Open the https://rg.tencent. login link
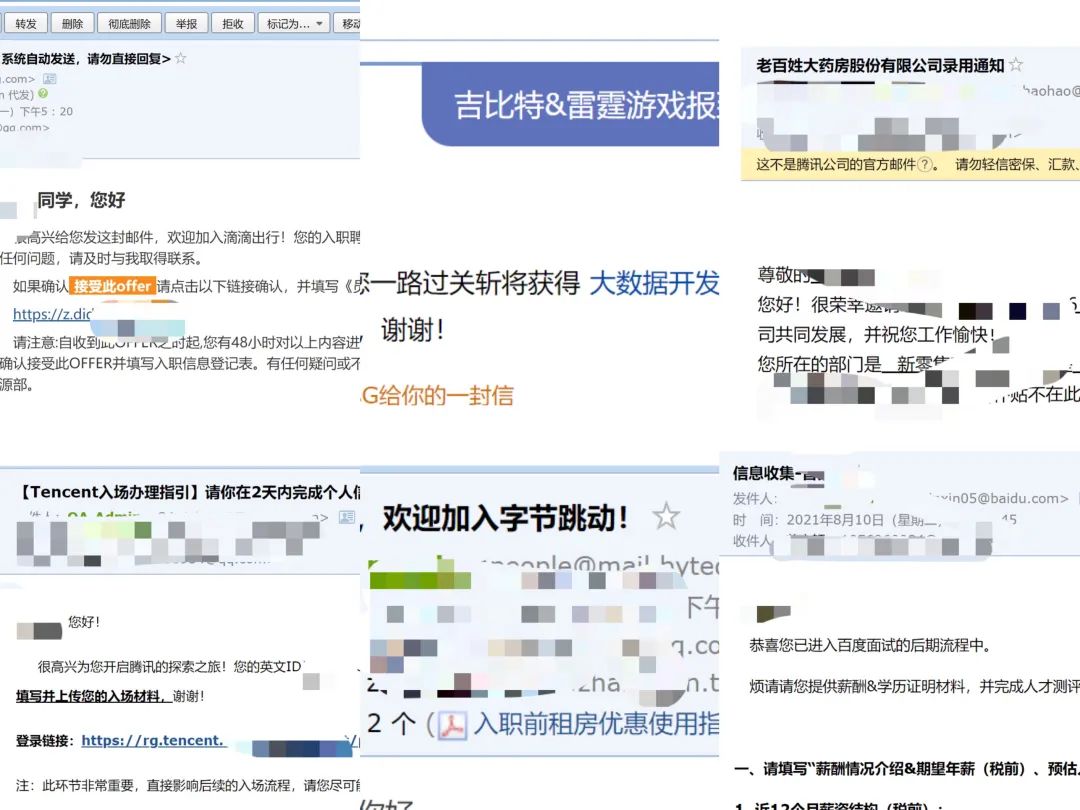Screen dimensions: 1080x810 (x=153, y=740)
